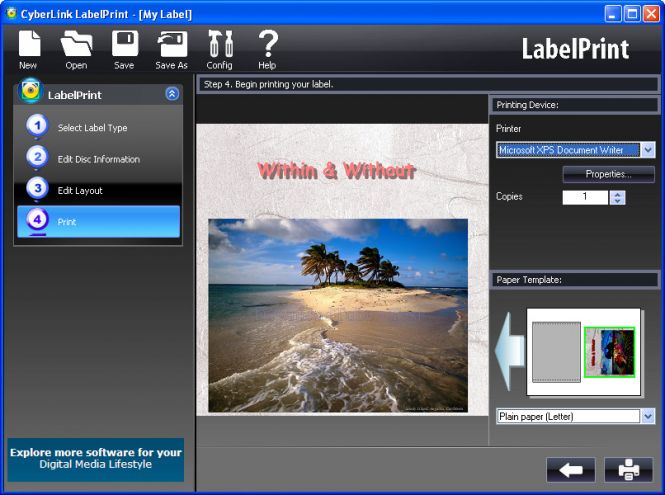The width and height of the screenshot is (665, 495).
Task: Click the blue arrow beside paper template
Action: click(x=510, y=352)
